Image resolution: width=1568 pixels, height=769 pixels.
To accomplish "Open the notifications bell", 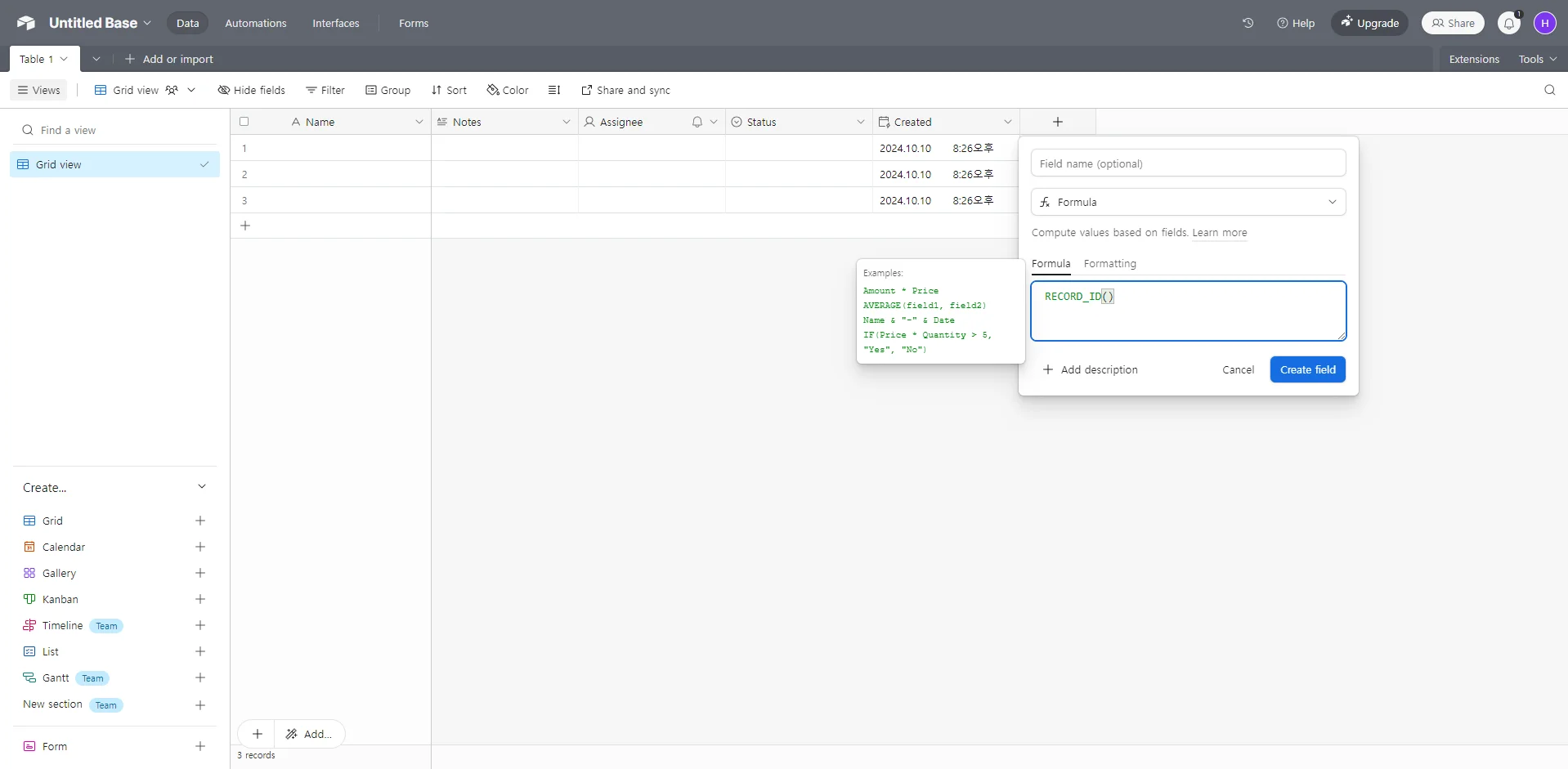I will click(x=1508, y=23).
